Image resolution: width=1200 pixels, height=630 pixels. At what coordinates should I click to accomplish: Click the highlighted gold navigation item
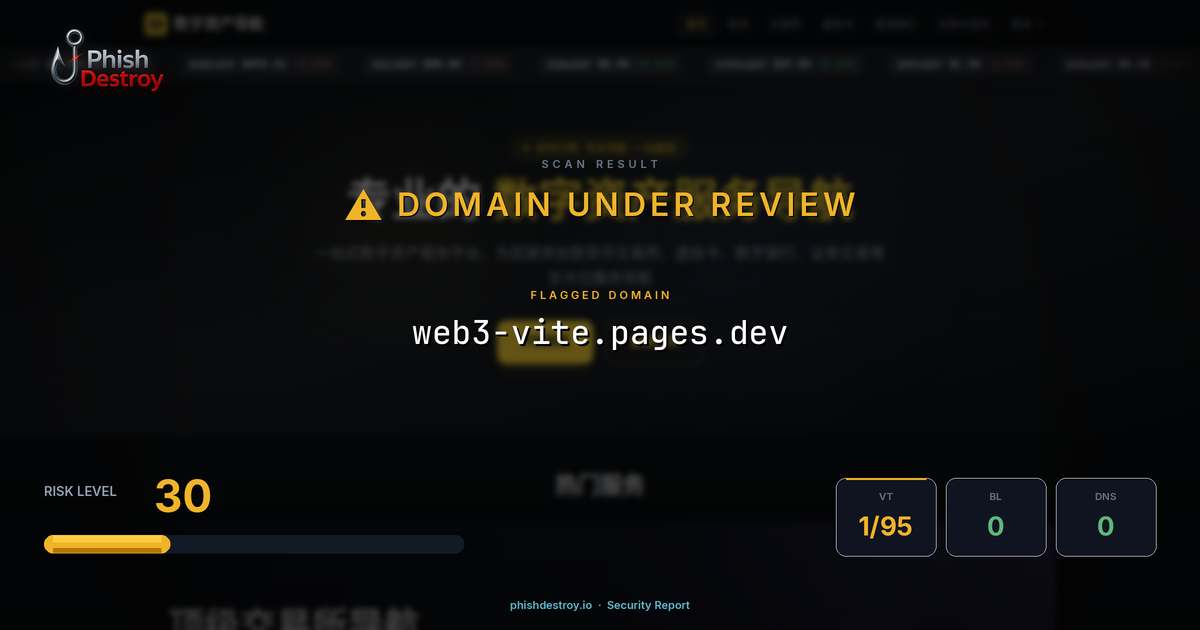697,24
